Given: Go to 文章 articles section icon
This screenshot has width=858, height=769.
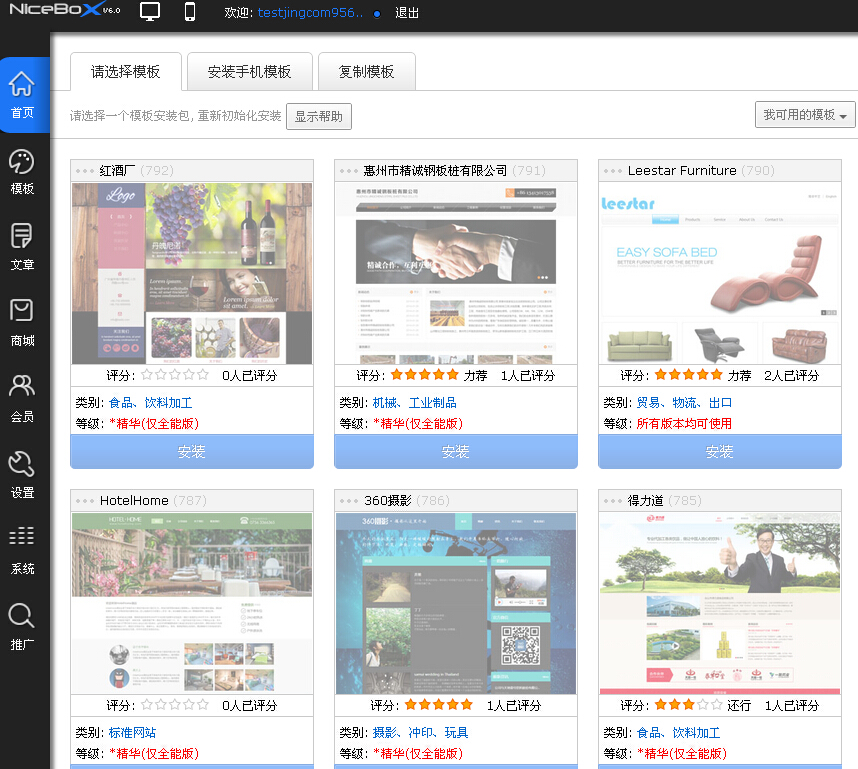Looking at the screenshot, I should [22, 238].
